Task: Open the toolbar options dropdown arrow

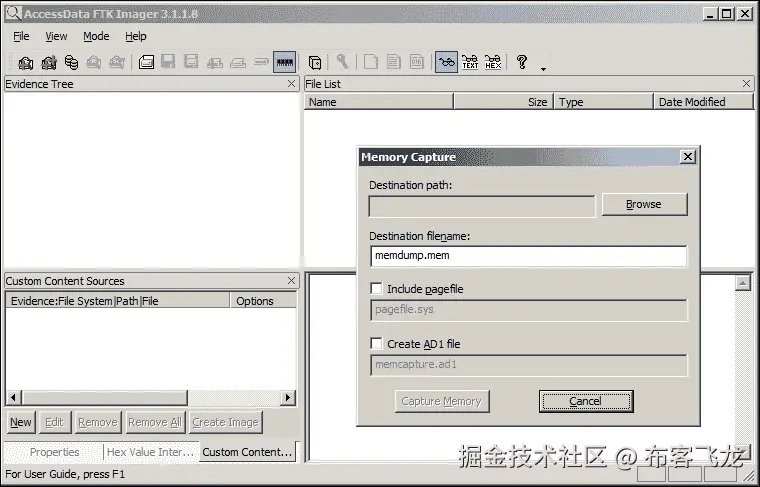Action: pyautogui.click(x=543, y=69)
